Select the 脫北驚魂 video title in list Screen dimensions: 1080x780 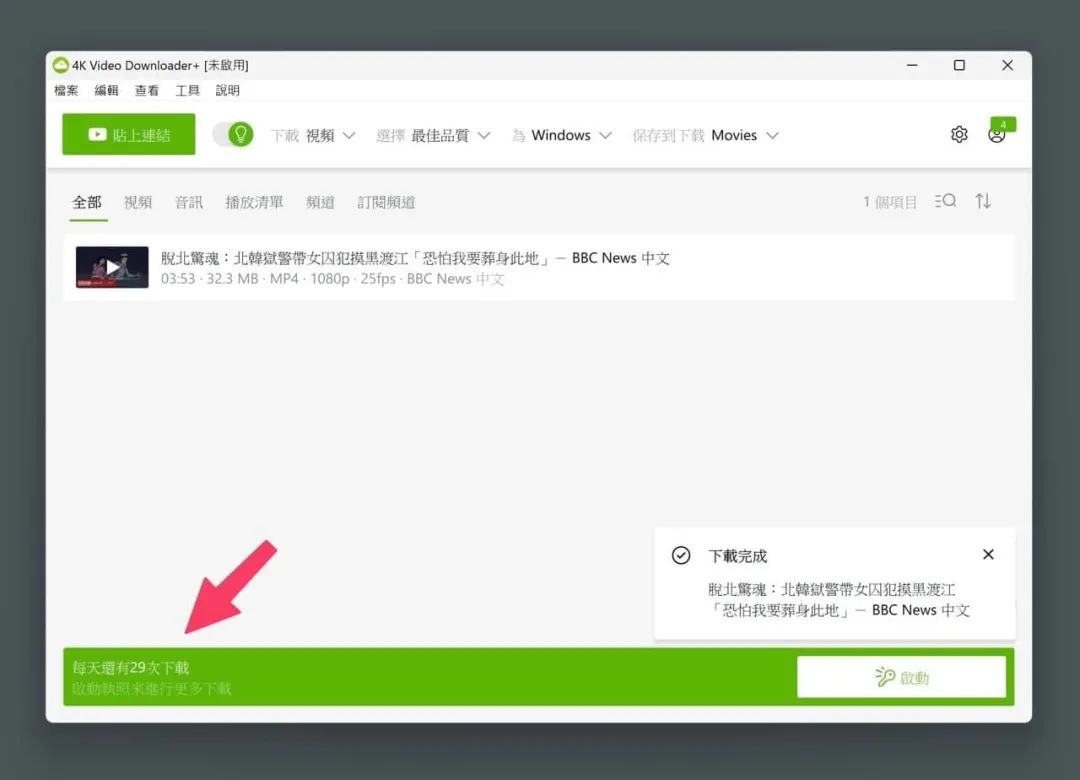tap(415, 258)
